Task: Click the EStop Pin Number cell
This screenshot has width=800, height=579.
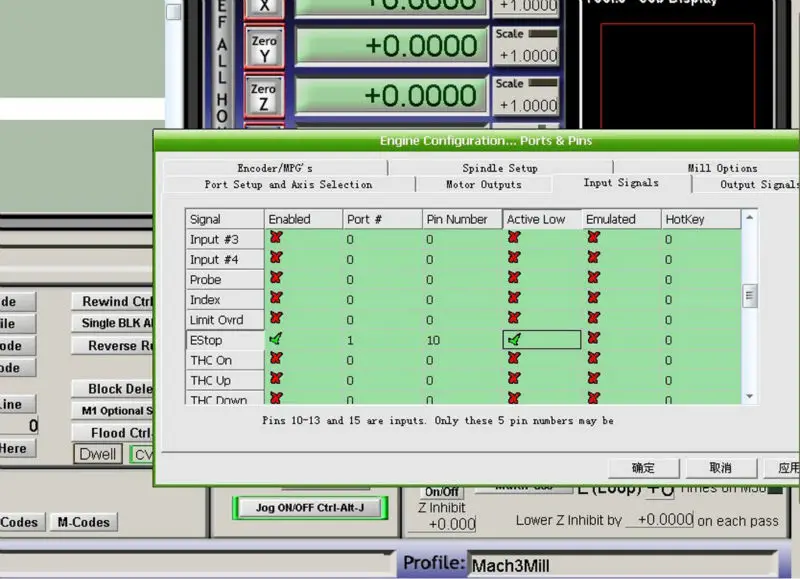Action: coord(462,340)
